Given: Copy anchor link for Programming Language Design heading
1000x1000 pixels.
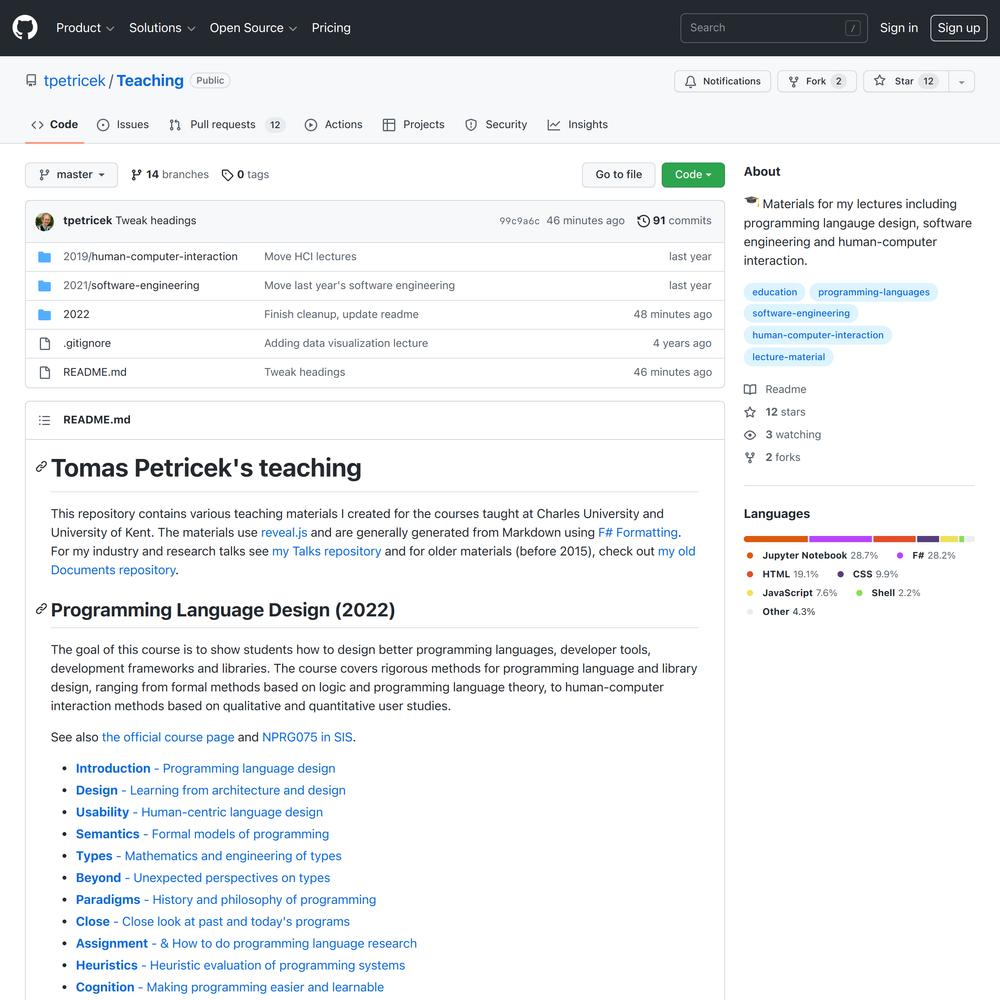Looking at the screenshot, I should tap(41, 609).
